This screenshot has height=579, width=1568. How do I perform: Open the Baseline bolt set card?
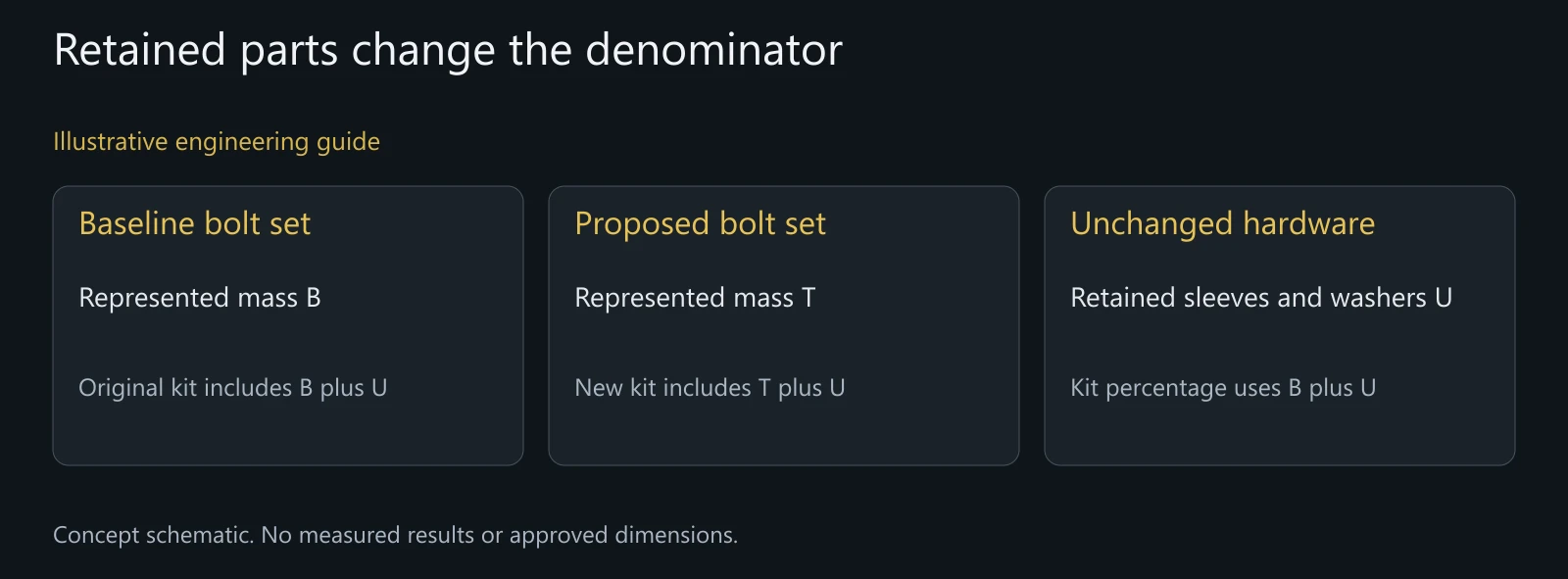click(288, 325)
